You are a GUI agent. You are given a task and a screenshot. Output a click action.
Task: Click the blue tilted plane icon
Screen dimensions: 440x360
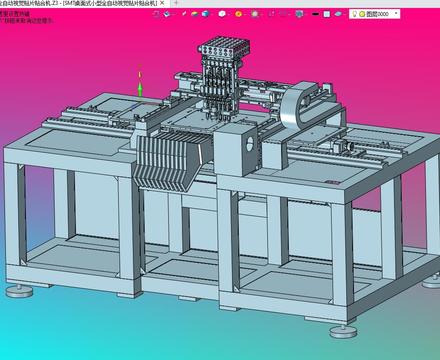pos(338,14)
